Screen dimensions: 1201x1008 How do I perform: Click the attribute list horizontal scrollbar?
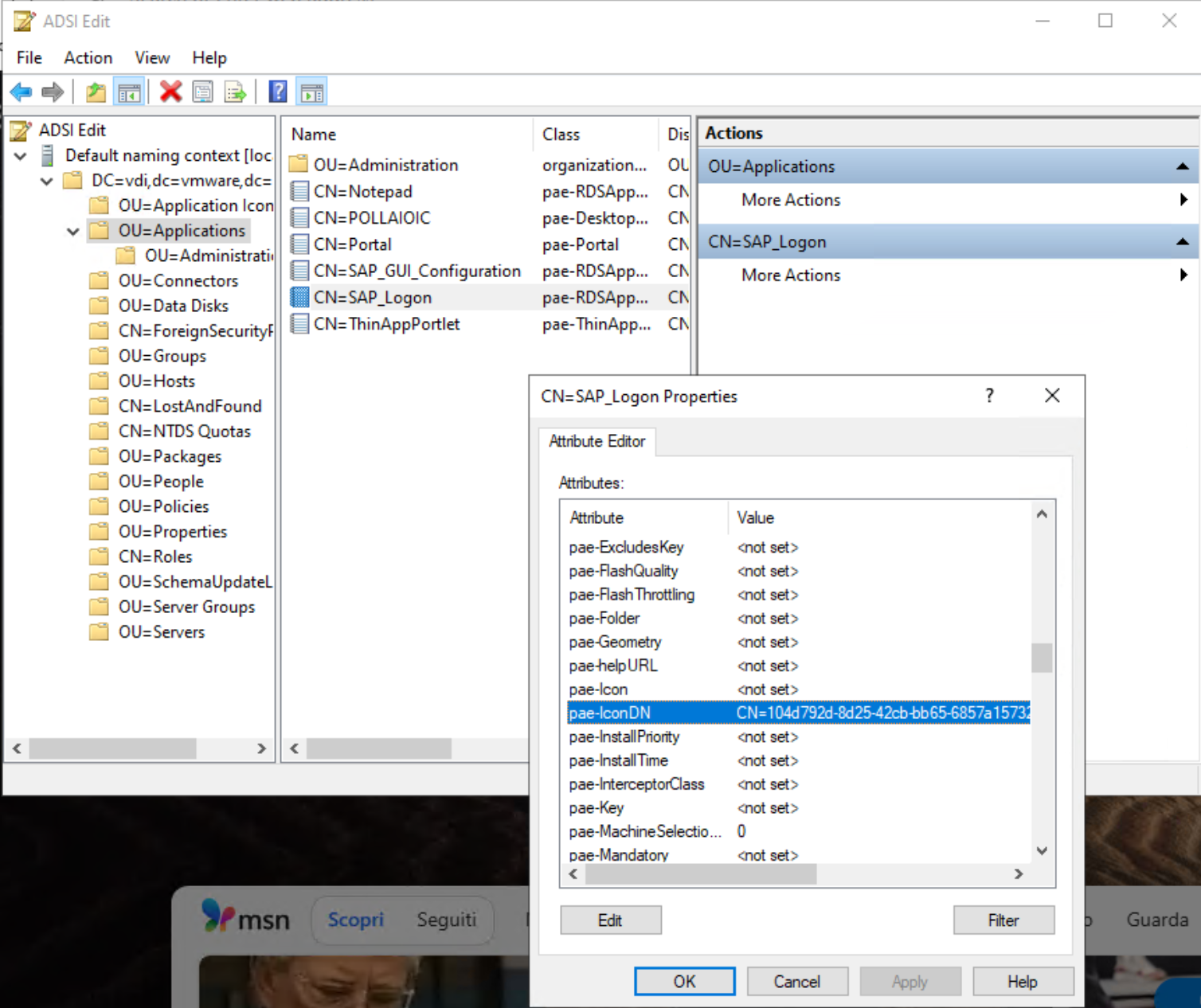tap(701, 874)
